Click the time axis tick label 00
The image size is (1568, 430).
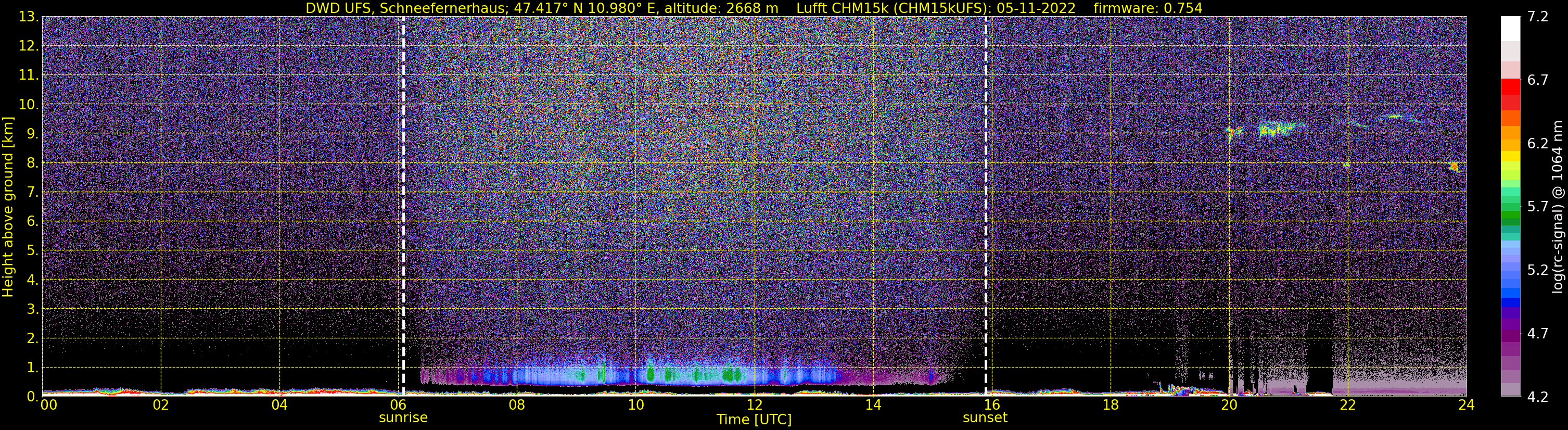pyautogui.click(x=49, y=405)
